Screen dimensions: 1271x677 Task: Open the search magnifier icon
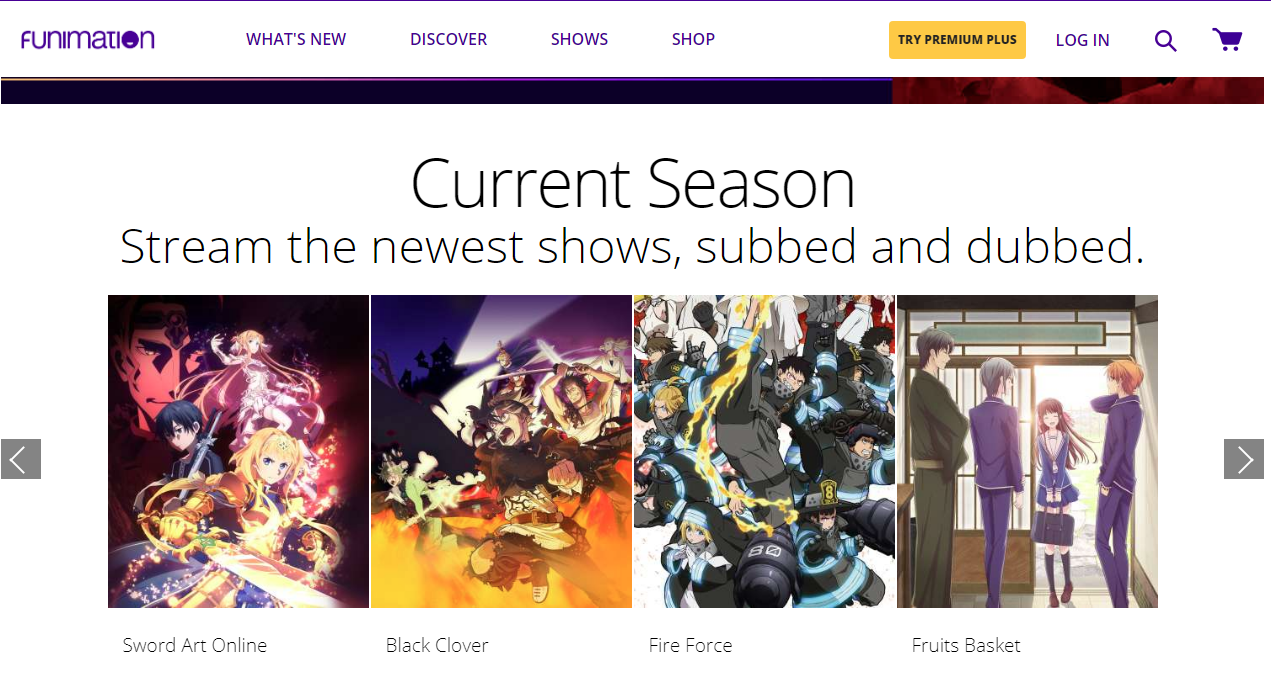coord(1165,40)
